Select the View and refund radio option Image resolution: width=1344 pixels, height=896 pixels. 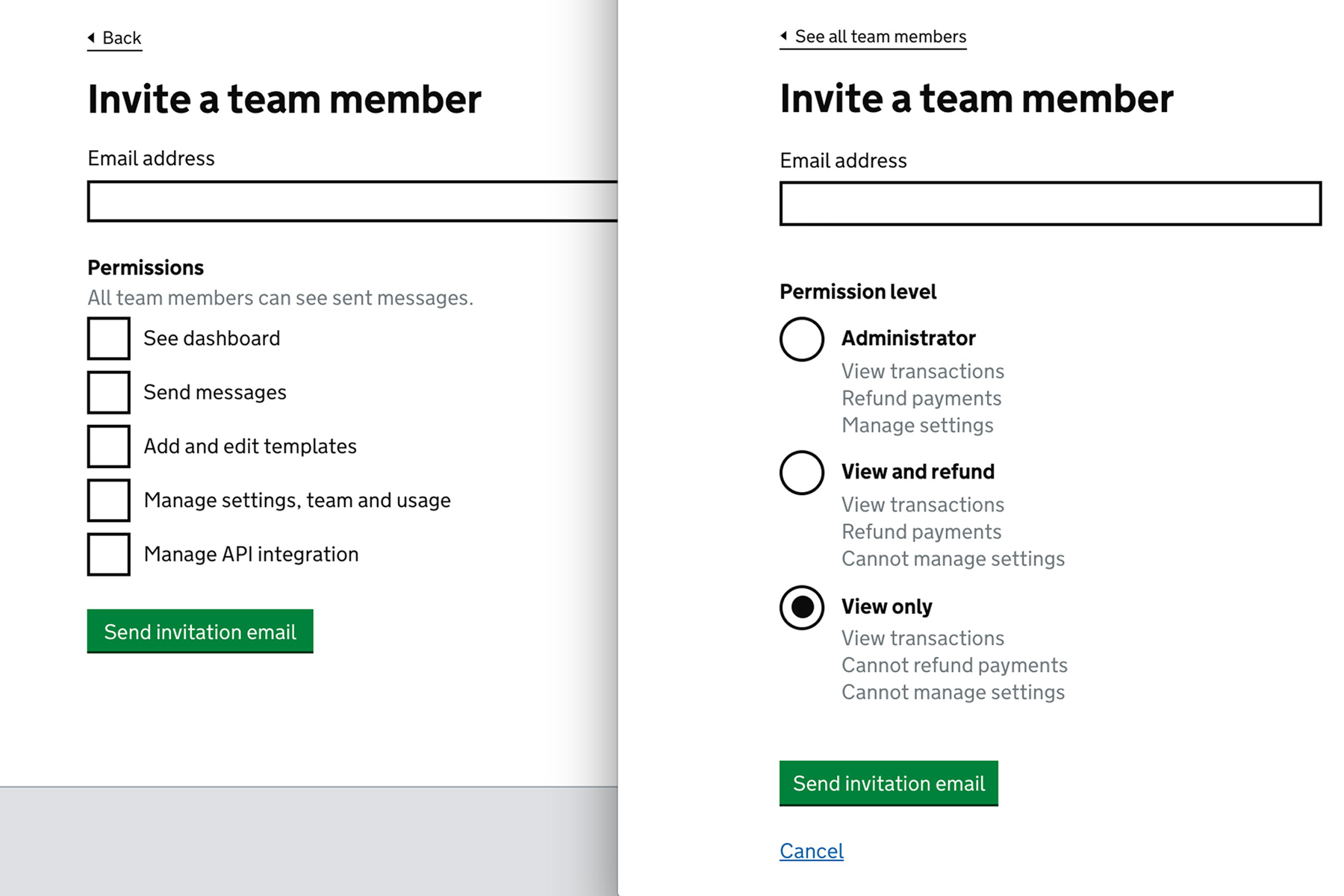pos(802,473)
